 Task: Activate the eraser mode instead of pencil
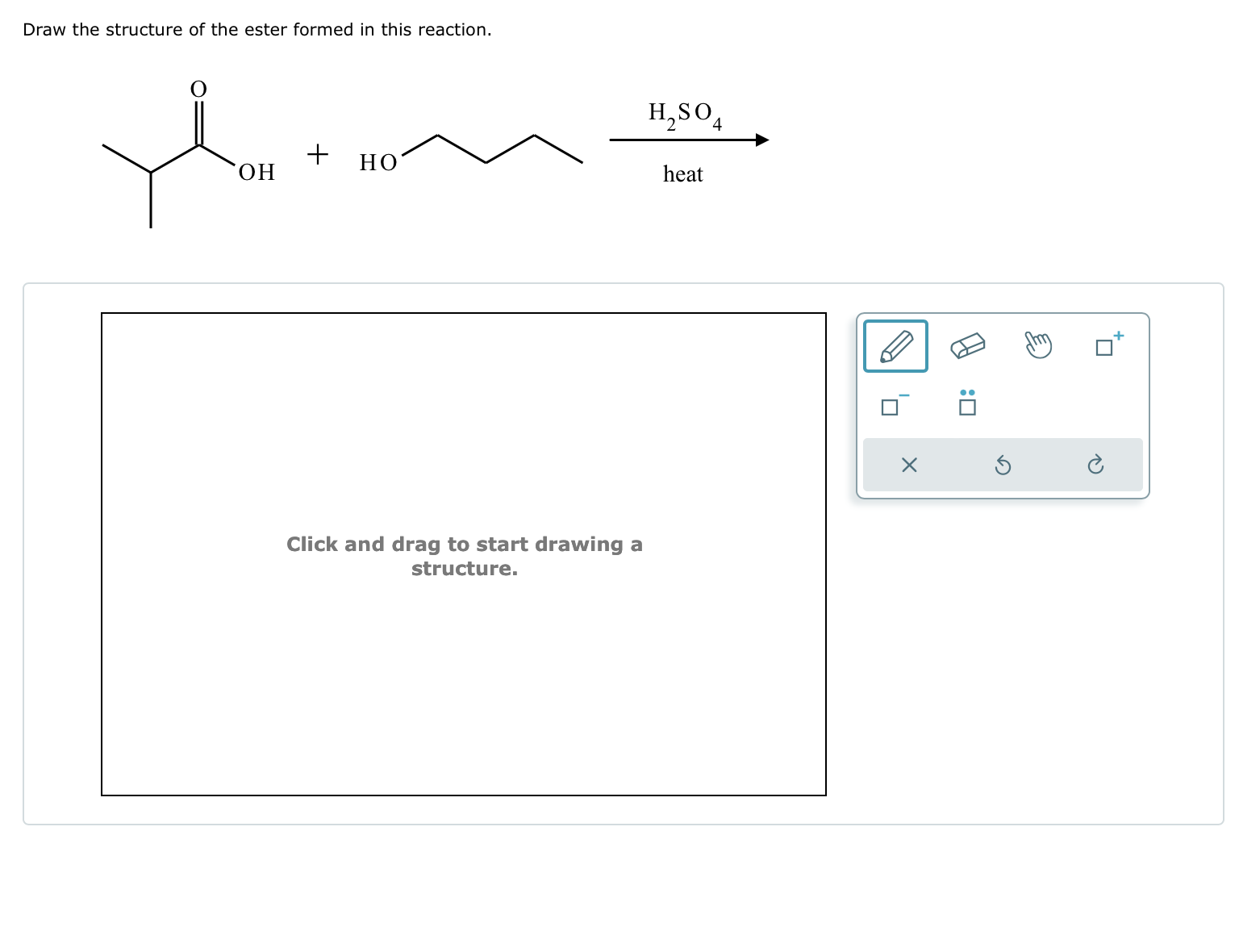coord(968,345)
